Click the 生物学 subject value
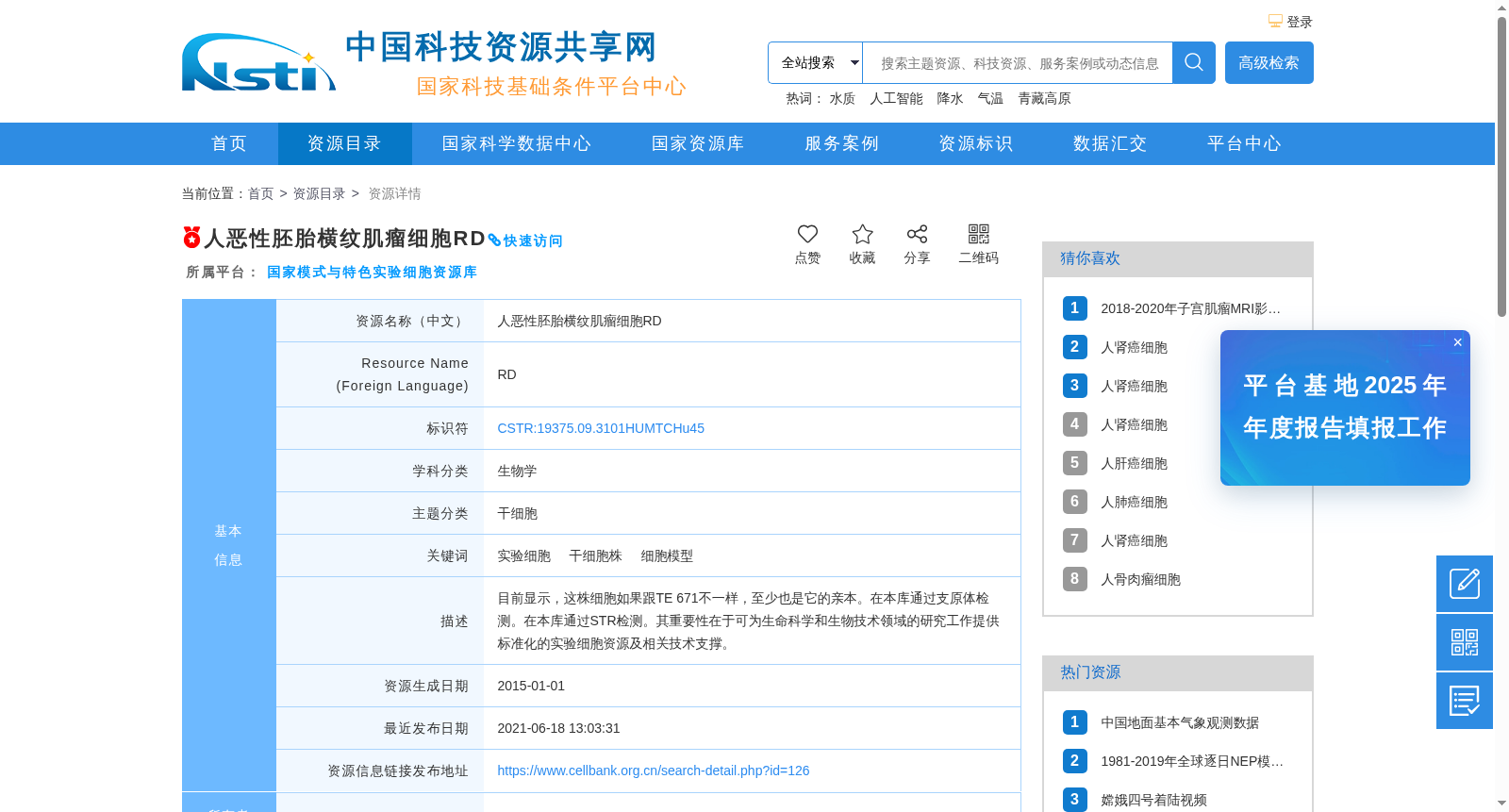The width and height of the screenshot is (1509, 812). (x=517, y=471)
